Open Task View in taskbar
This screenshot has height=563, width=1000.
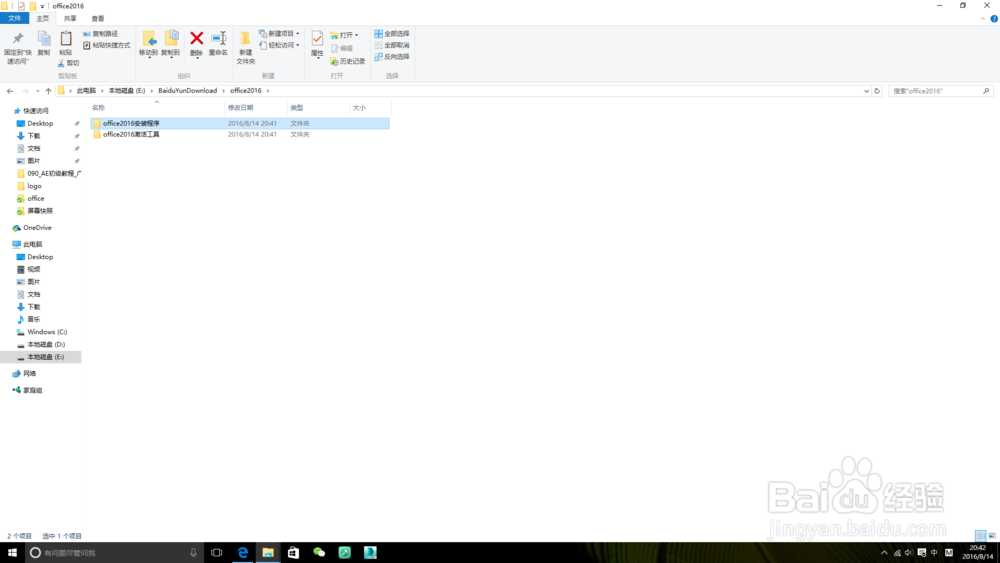(217, 553)
